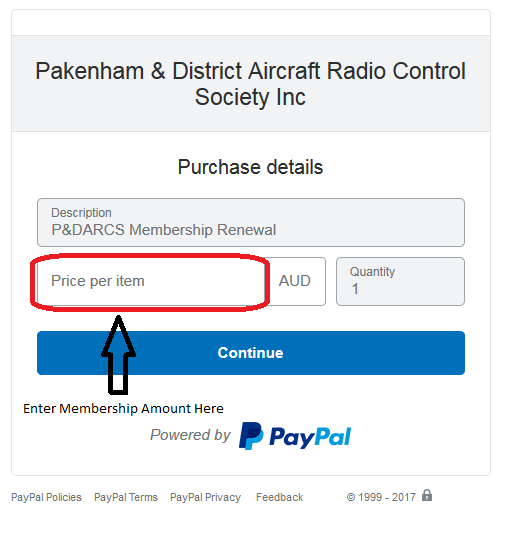Click the 1999 - 2017 copyright text
Viewport: 513px width, 542px height.
[x=381, y=497]
